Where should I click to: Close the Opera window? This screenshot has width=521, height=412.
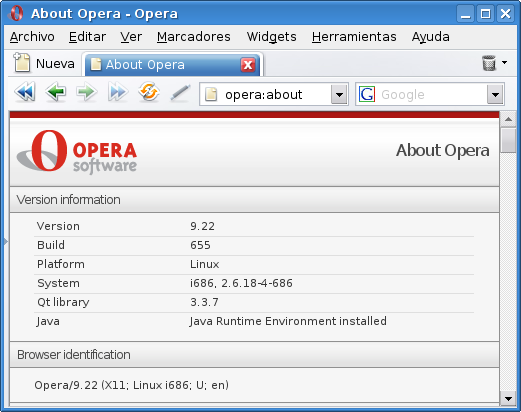click(505, 14)
